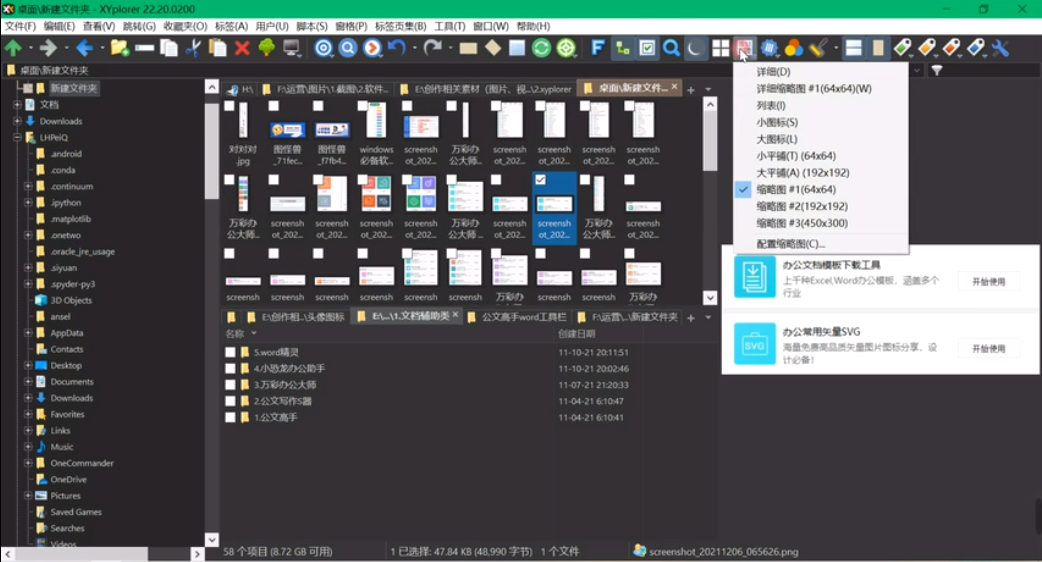1042x562 pixels.
Task: Expand the AppData folder in tree
Action: 28,333
